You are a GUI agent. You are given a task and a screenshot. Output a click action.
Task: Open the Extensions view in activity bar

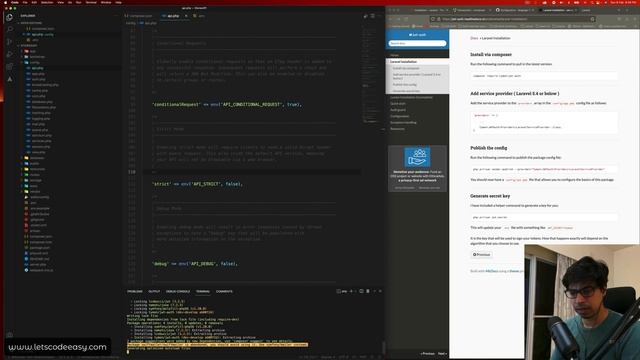(9, 66)
